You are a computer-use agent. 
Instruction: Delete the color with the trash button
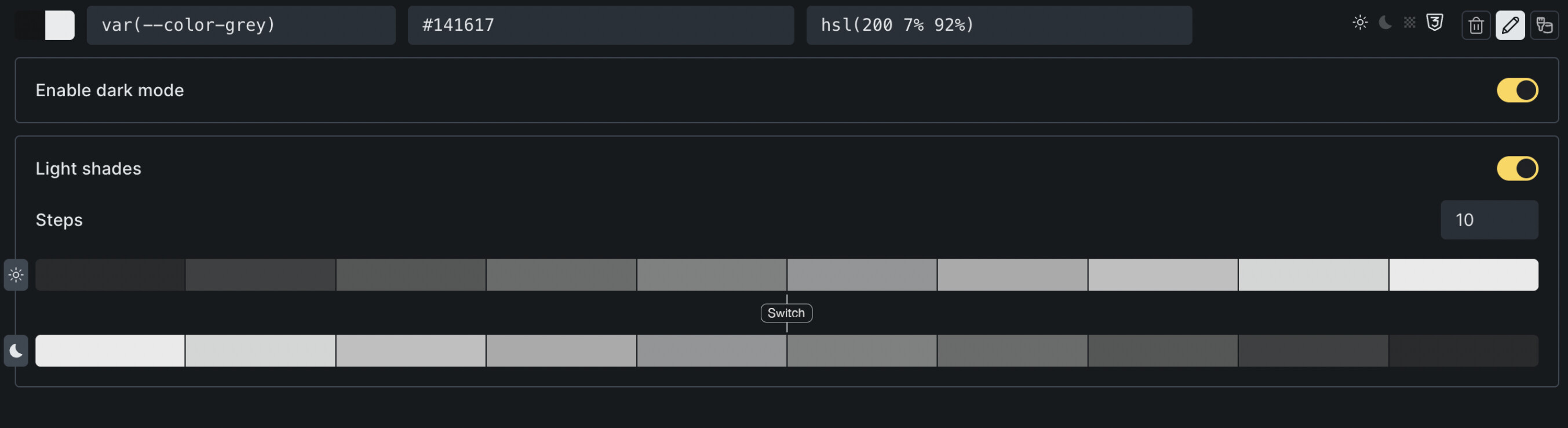point(1476,25)
